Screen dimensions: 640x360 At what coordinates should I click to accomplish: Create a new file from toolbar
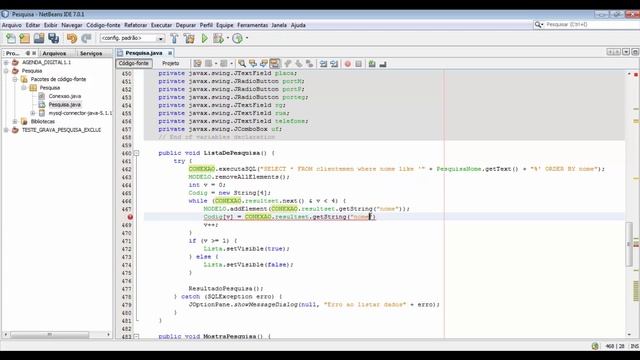[11, 38]
